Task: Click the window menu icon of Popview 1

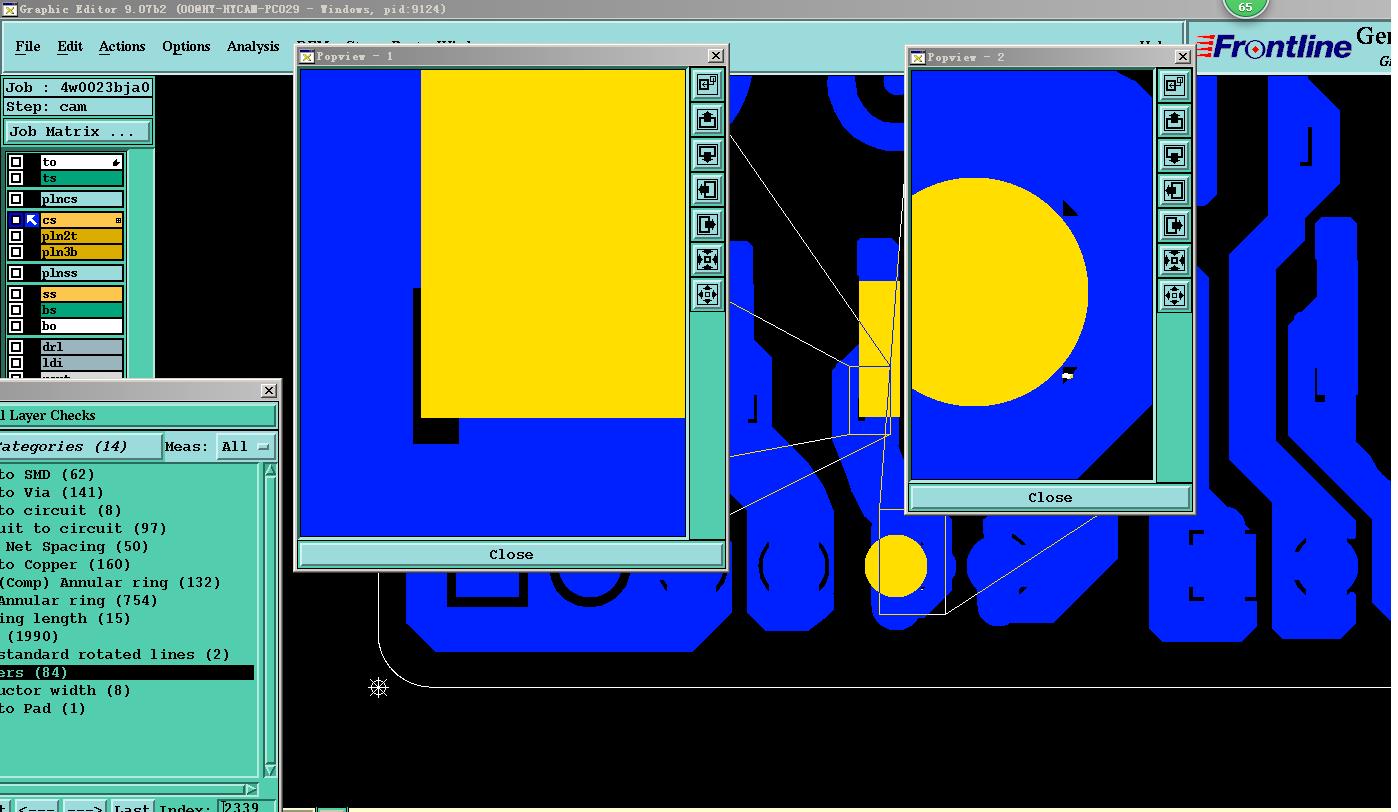Action: point(307,57)
